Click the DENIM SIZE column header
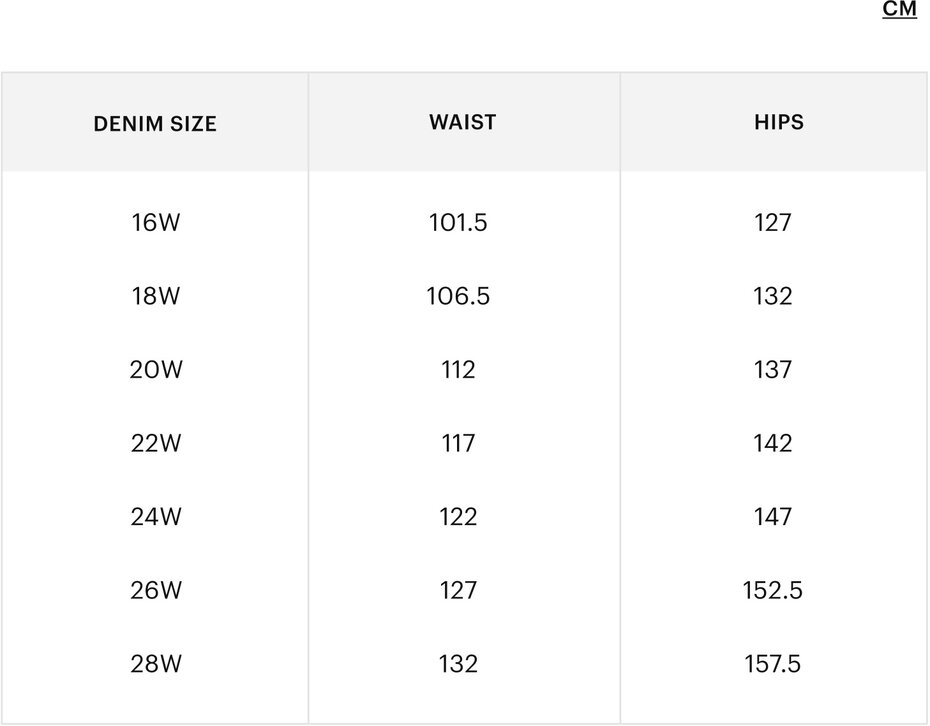Screen dimensions: 930x726 coord(155,123)
